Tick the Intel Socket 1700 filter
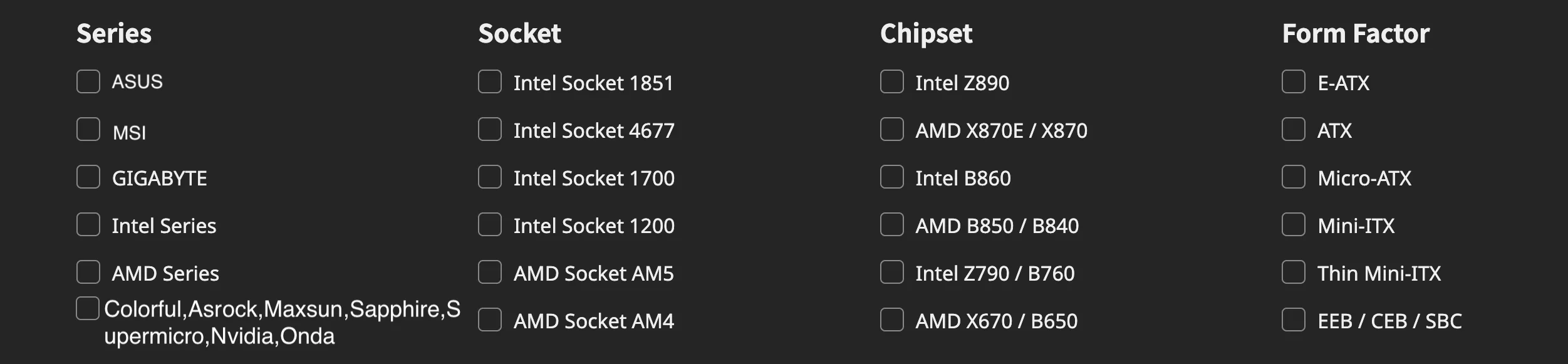This screenshot has height=364, width=1568. (x=490, y=177)
